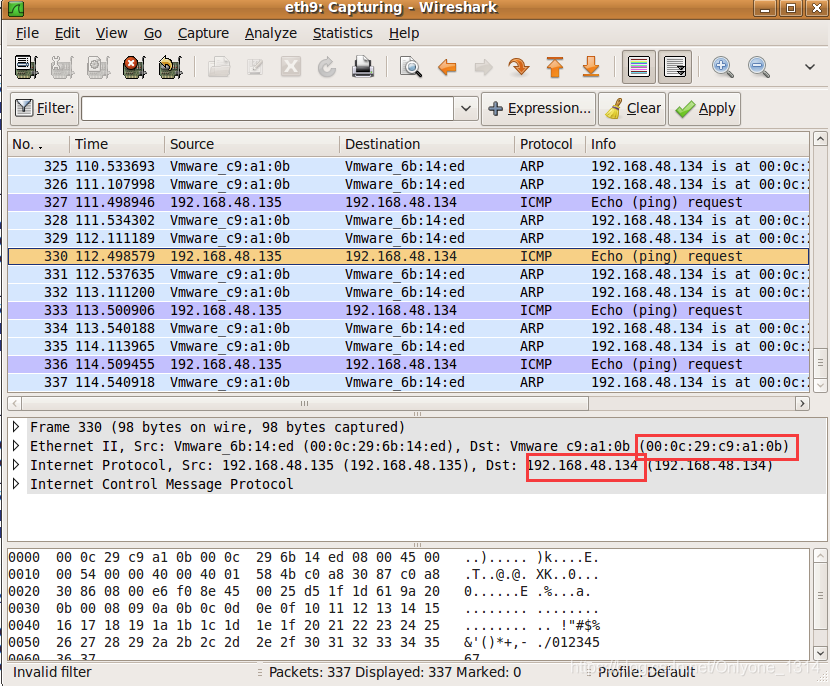Show more toolbar items chevron

809,67
